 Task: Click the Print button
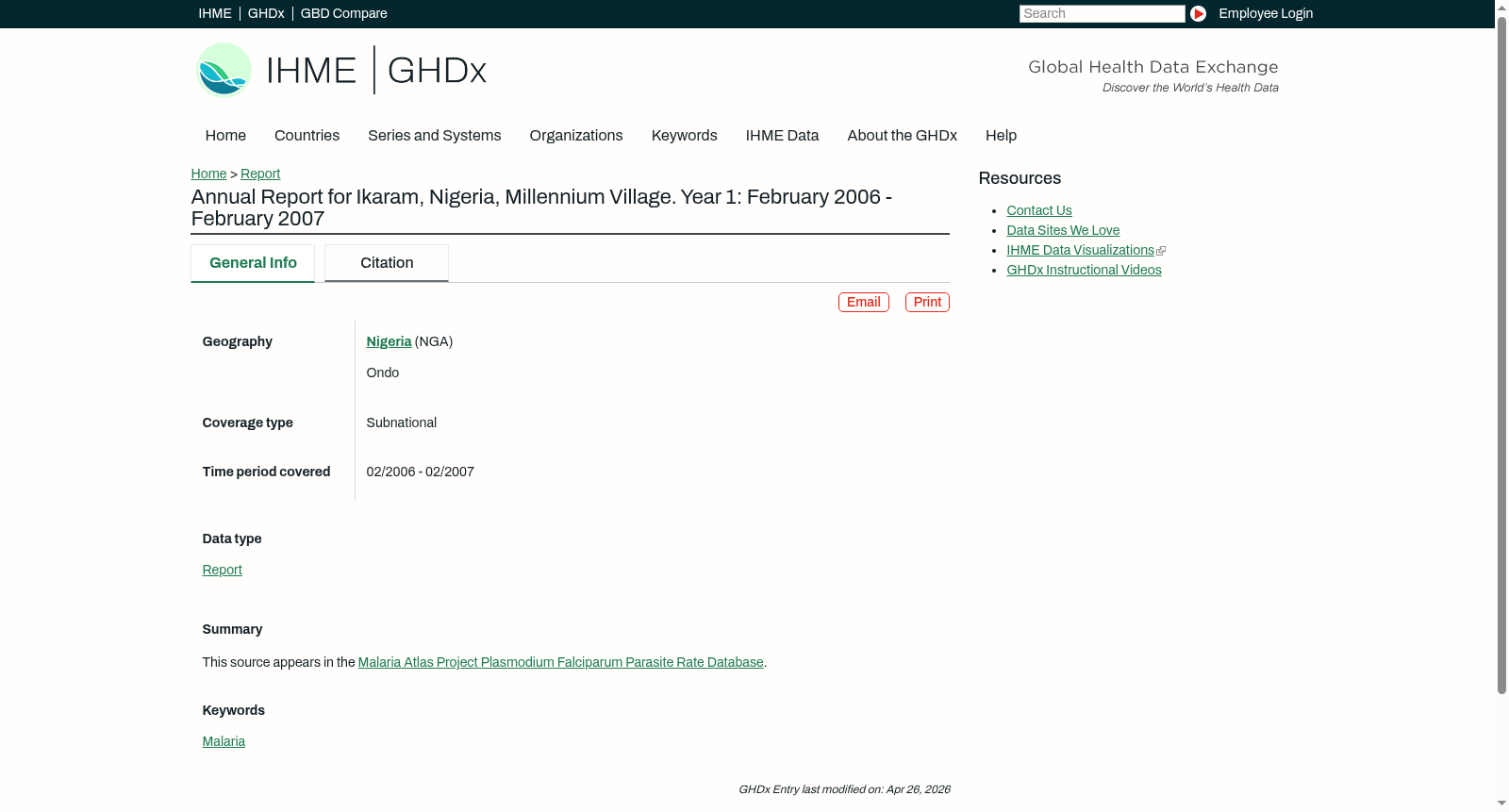[927, 302]
